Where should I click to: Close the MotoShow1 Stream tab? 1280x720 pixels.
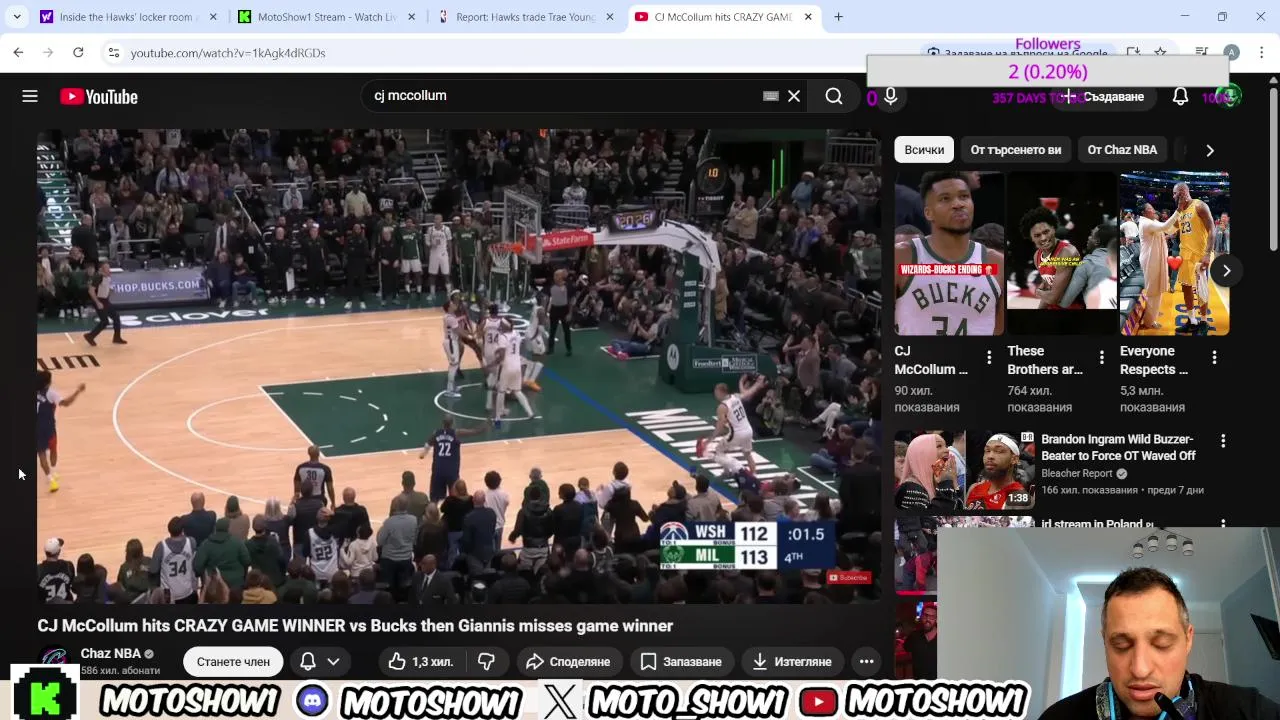[411, 17]
